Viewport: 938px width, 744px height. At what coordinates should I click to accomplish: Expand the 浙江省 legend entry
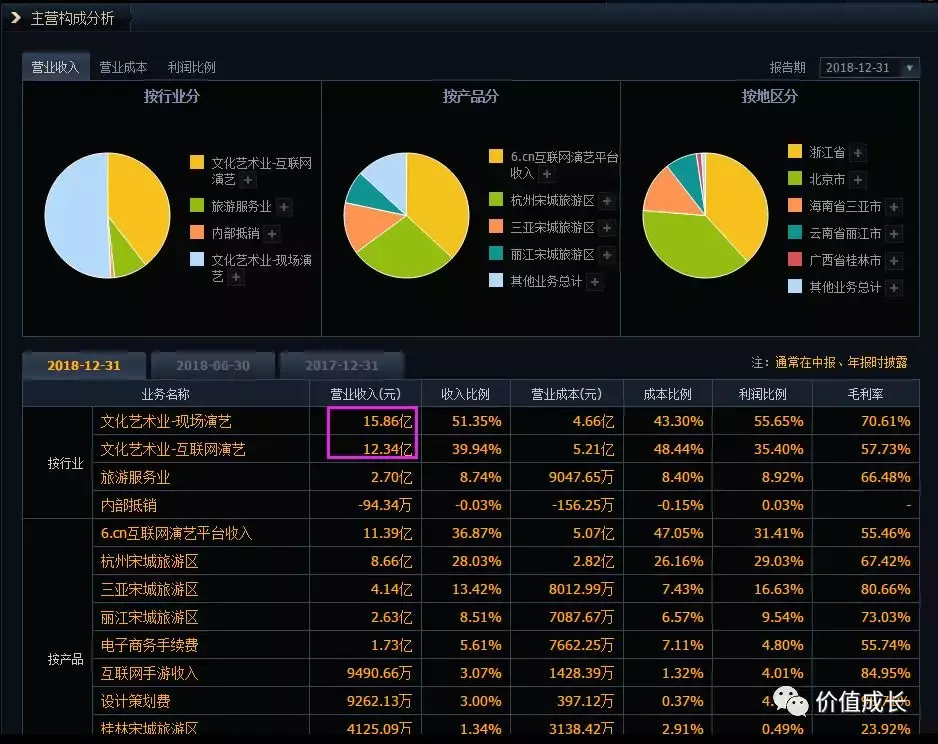point(859,154)
